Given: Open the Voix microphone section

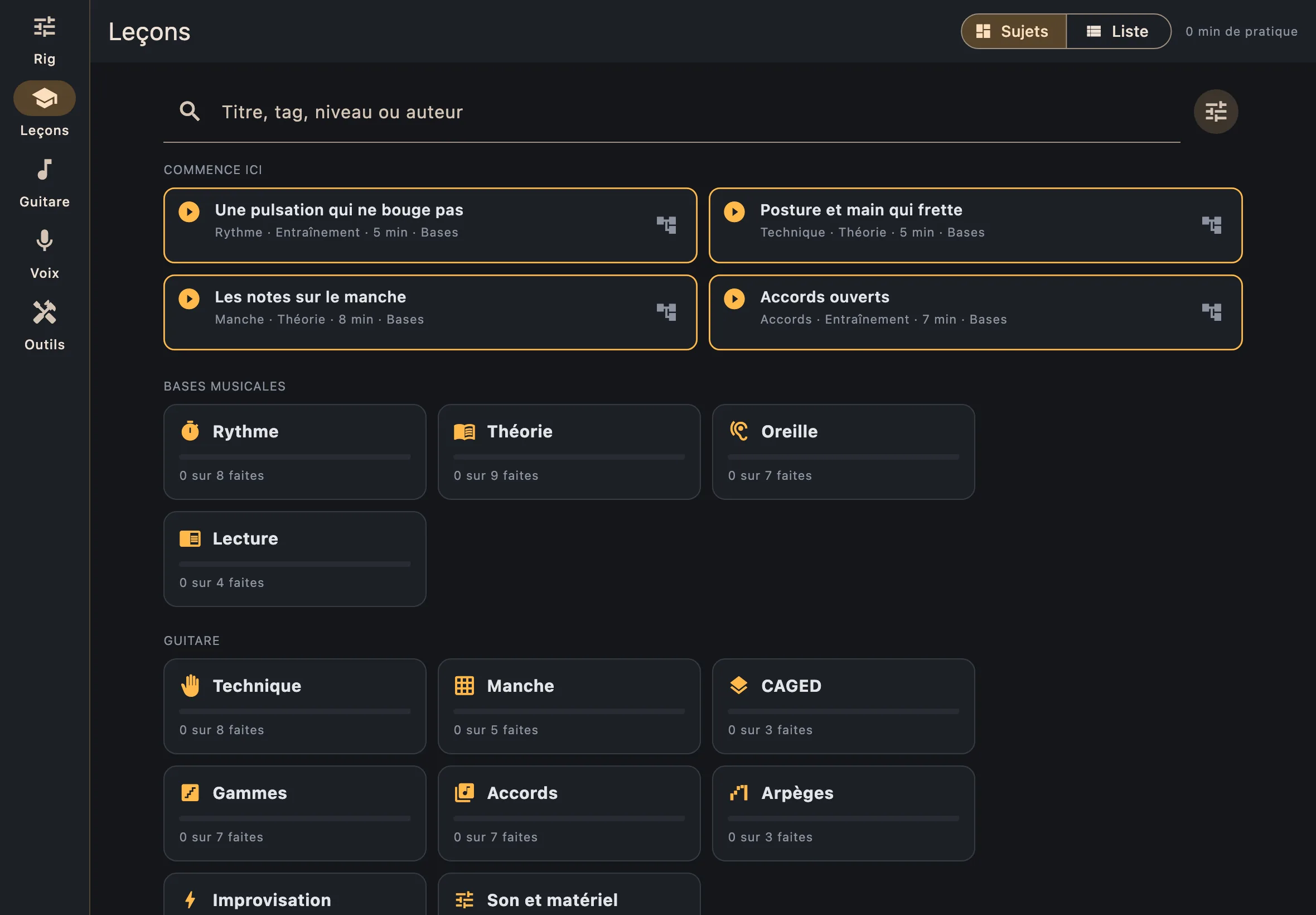Looking at the screenshot, I should coord(44,254).
